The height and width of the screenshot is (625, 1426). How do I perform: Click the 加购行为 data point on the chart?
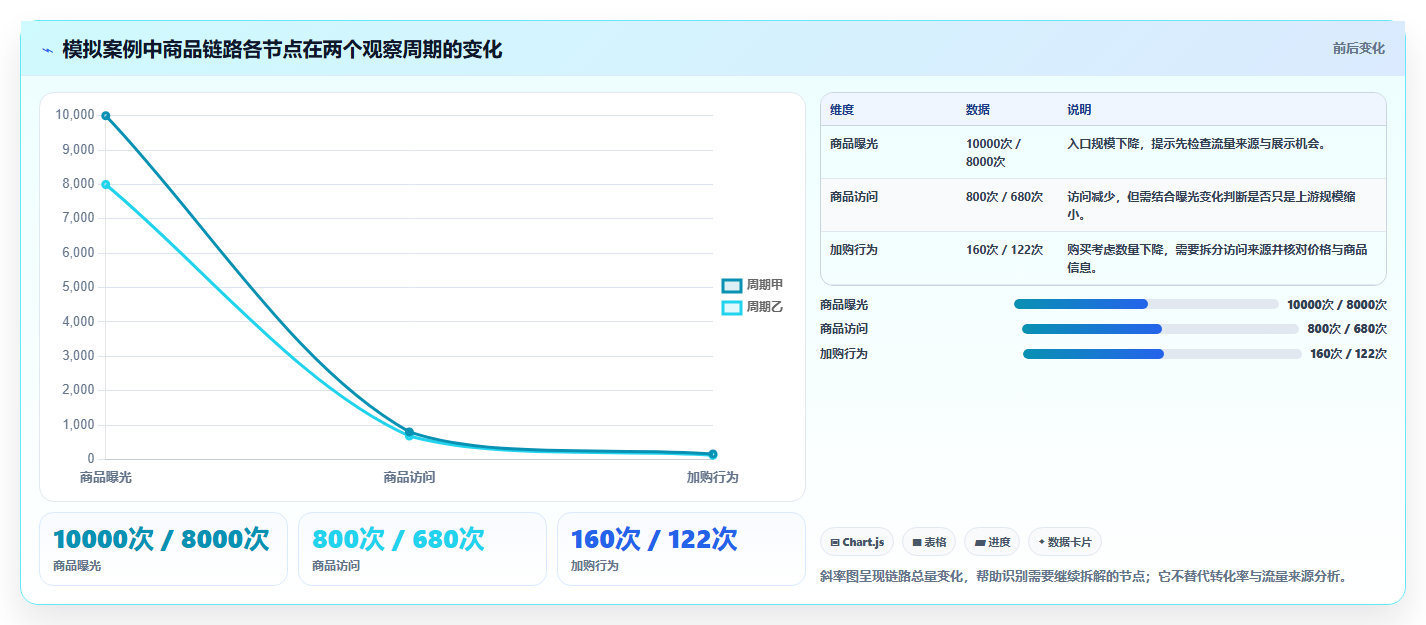point(712,454)
